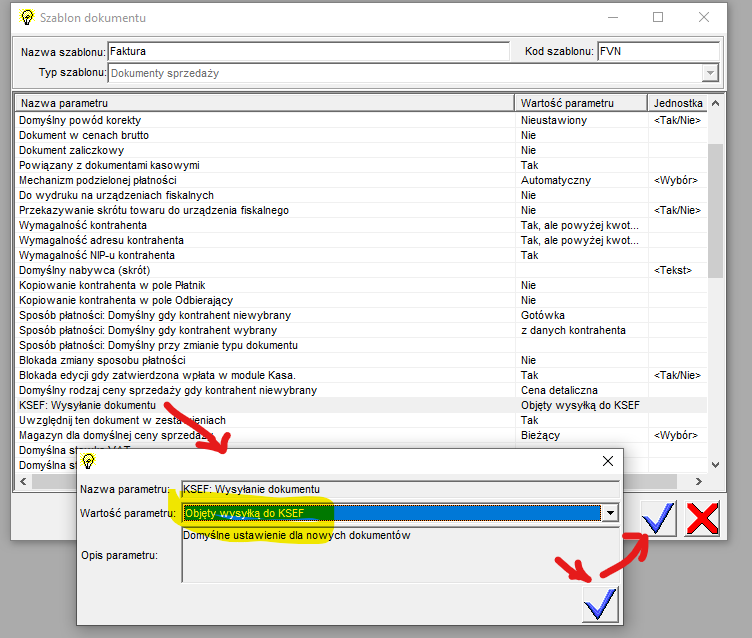752x638 pixels.
Task: Confirm template with main window blue checkmark
Action: coord(659,517)
